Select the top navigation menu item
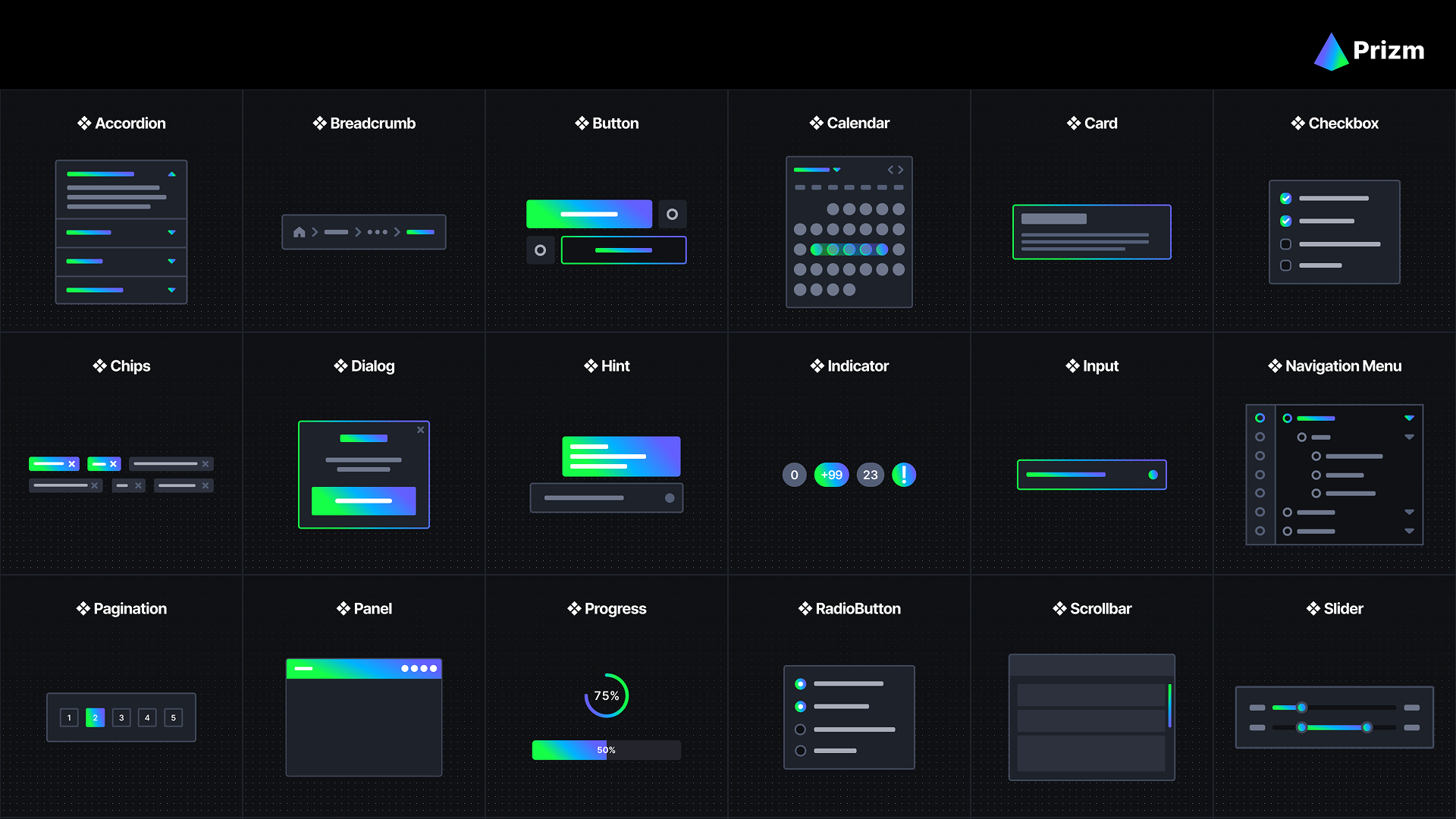The height and width of the screenshot is (819, 1456). pos(1316,419)
